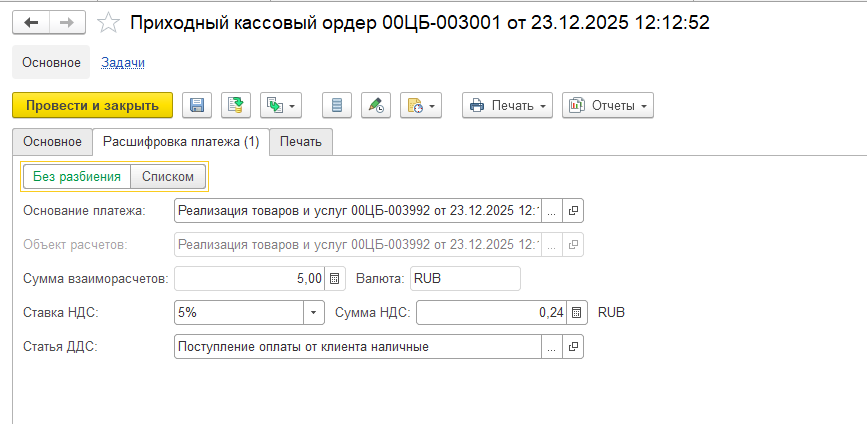Click the Валюта field showing RUB
This screenshot has width=867, height=424.
pyautogui.click(x=465, y=279)
